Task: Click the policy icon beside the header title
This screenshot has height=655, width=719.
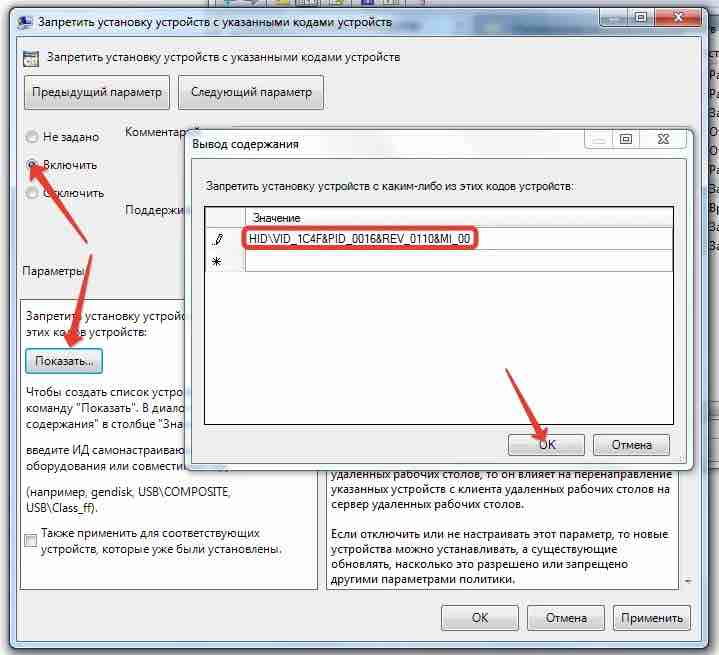Action: 31,58
